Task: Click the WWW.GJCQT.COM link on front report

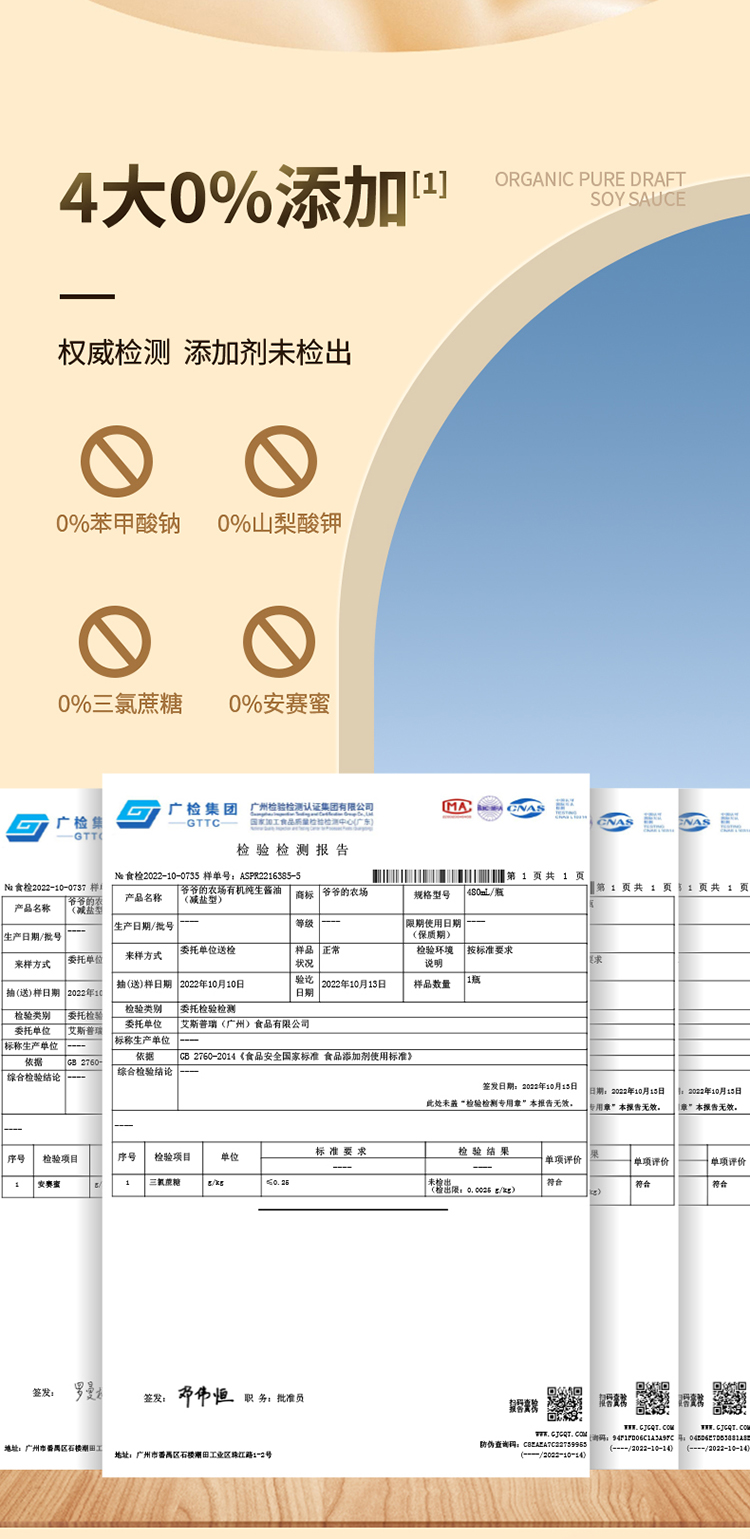Action: point(563,1433)
